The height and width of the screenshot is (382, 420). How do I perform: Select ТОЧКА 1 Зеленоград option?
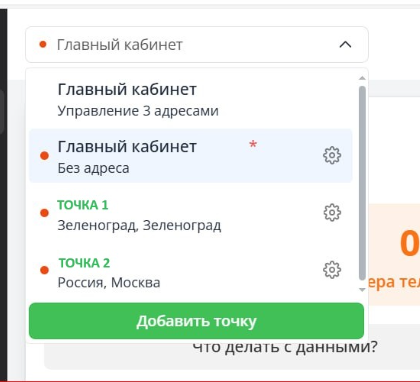[x=191, y=214]
